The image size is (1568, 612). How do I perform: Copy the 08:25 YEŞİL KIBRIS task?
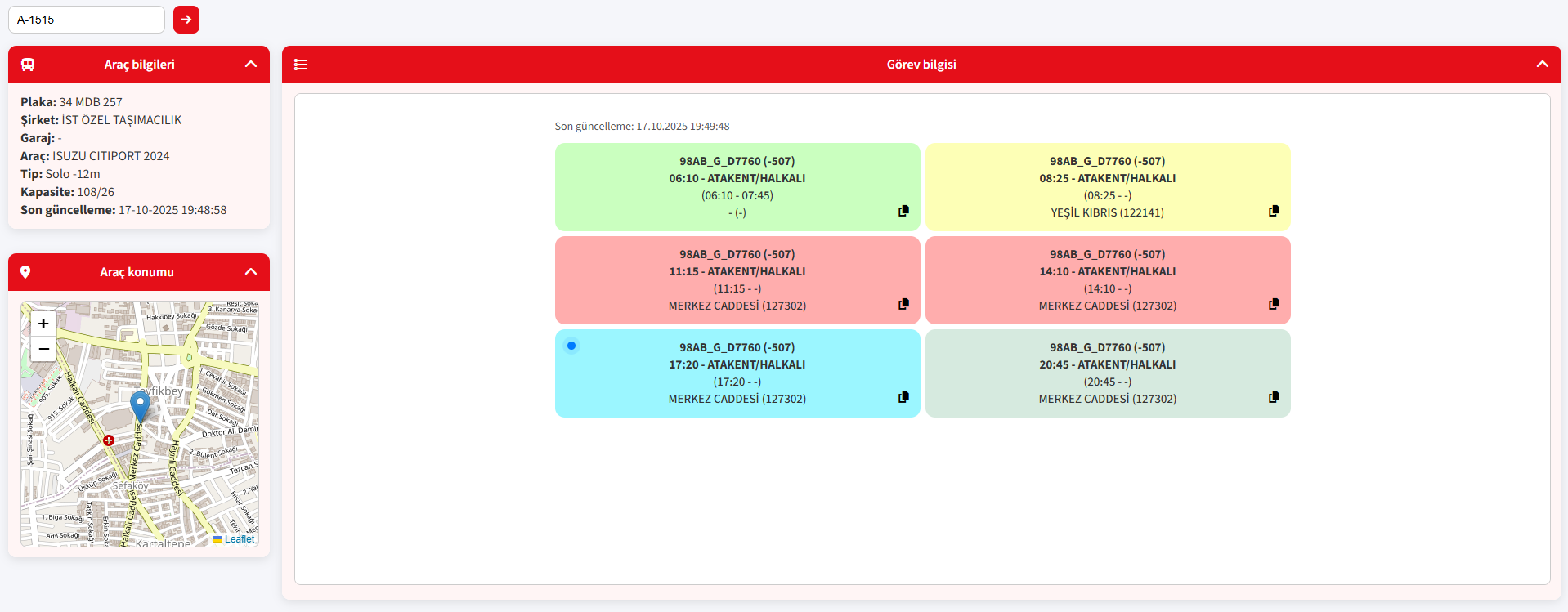coord(1274,211)
